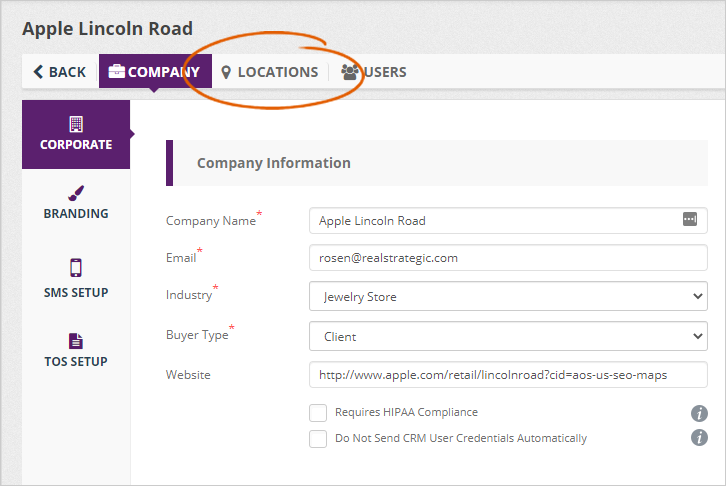The height and width of the screenshot is (486, 726).
Task: Click into the Website URL field
Action: pyautogui.click(x=508, y=375)
